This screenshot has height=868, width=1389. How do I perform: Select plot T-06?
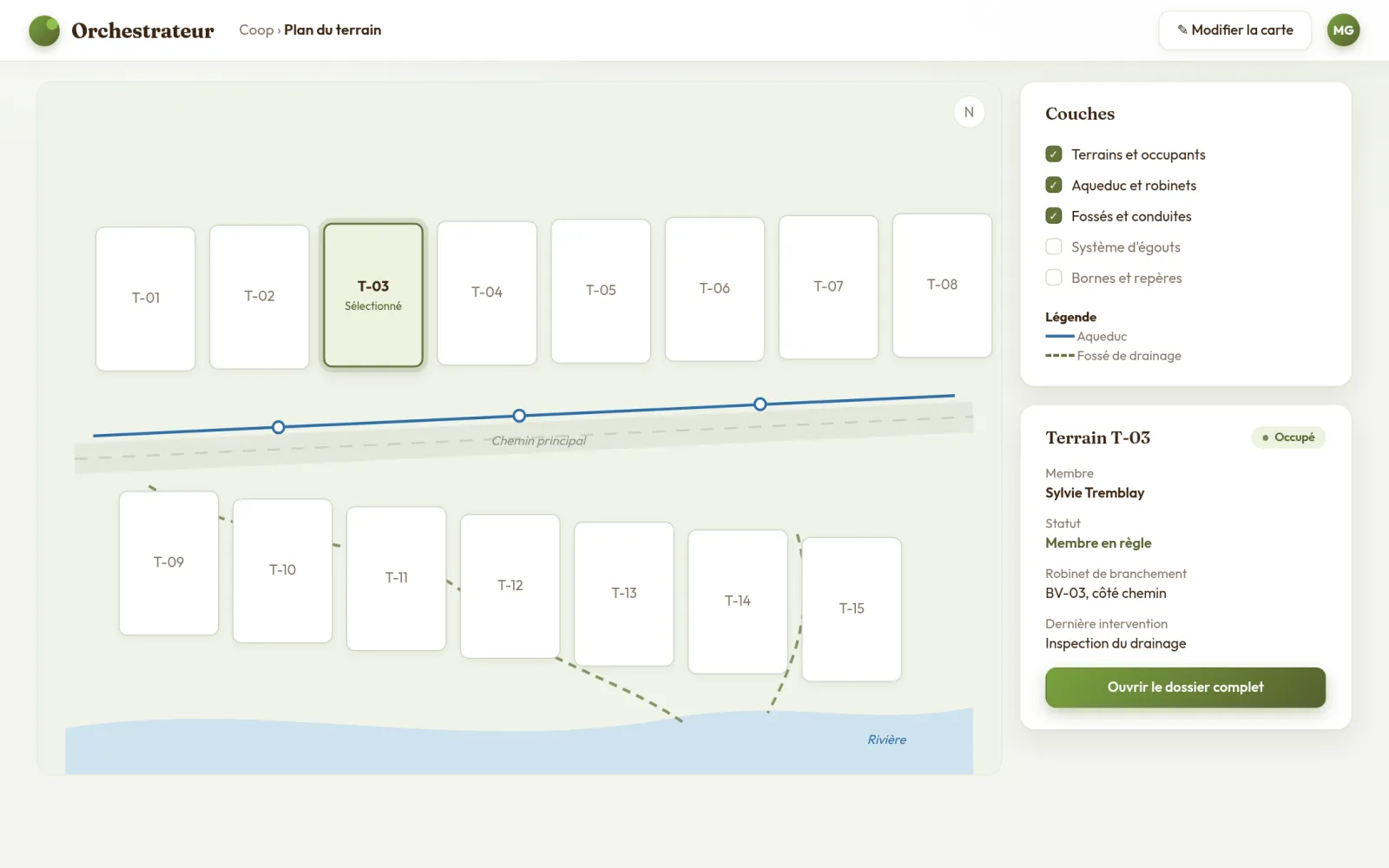[714, 289]
